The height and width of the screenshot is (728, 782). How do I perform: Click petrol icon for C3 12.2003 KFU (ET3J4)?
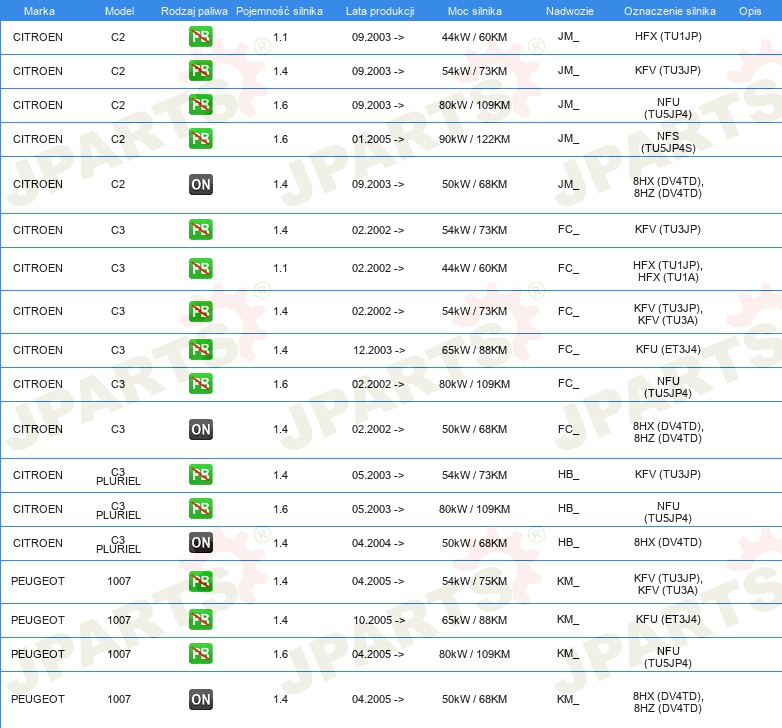(x=200, y=350)
